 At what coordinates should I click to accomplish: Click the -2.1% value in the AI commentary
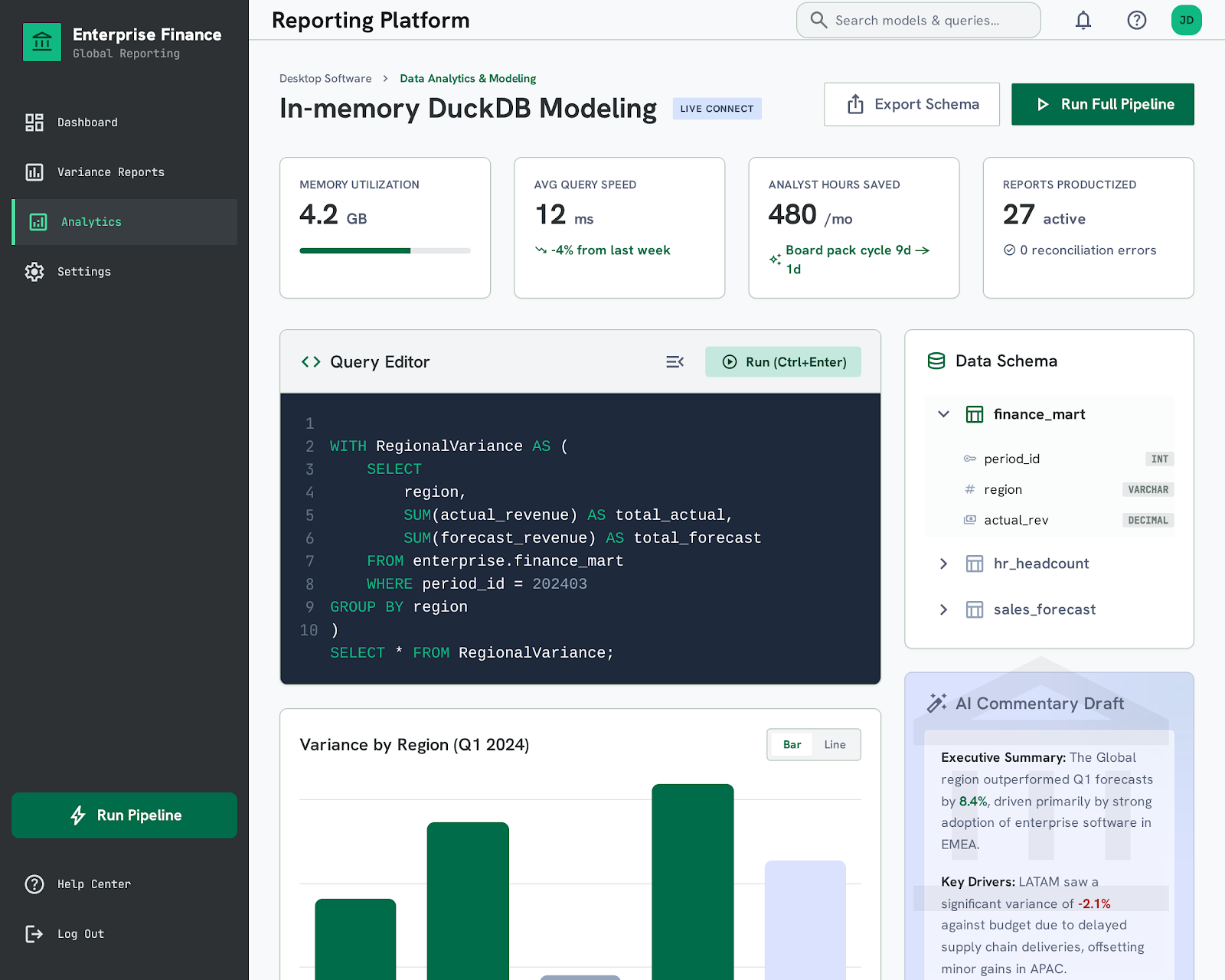1094,903
